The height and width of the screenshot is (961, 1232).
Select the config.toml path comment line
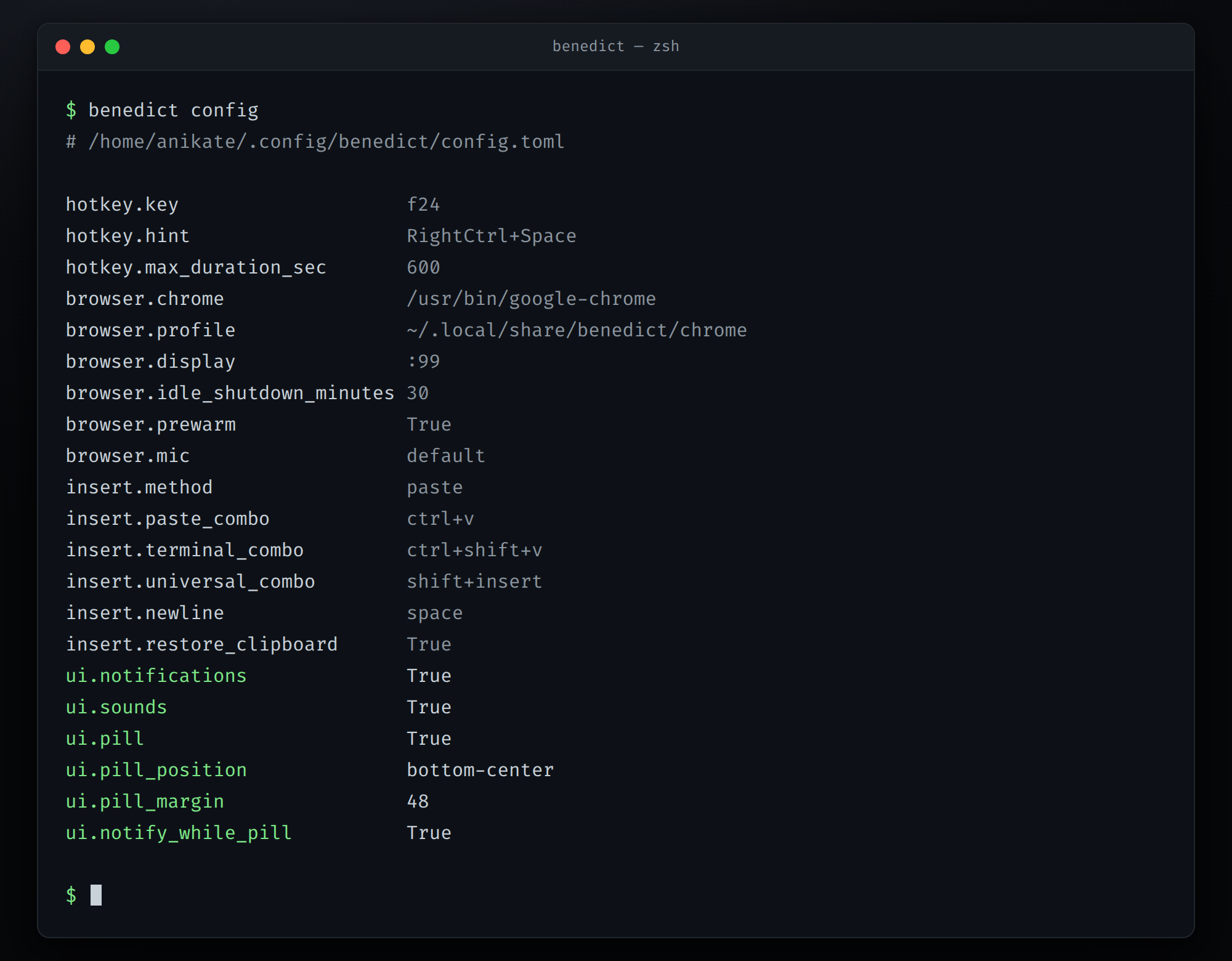pos(315,142)
